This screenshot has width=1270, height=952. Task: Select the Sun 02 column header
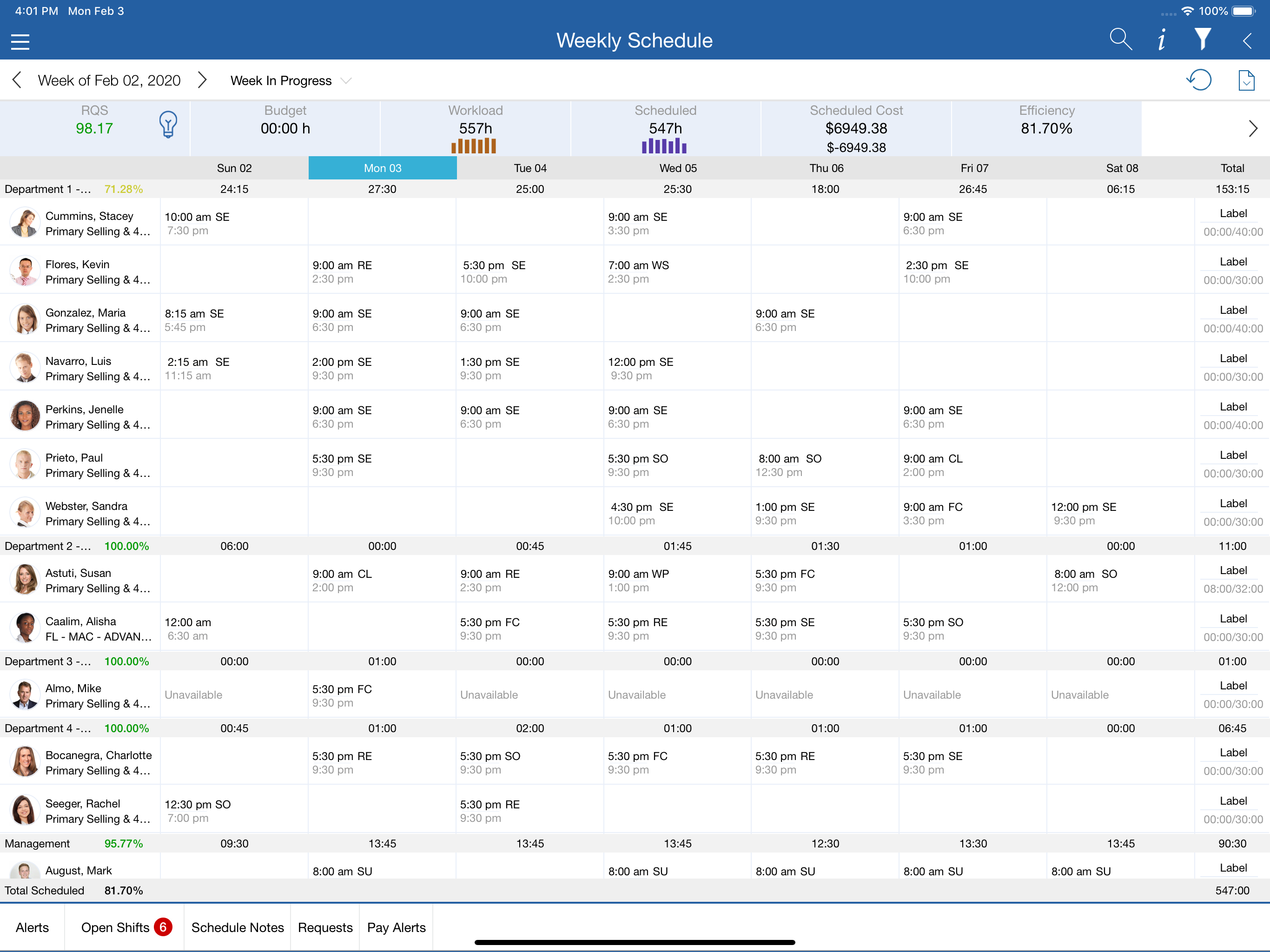[x=234, y=168]
